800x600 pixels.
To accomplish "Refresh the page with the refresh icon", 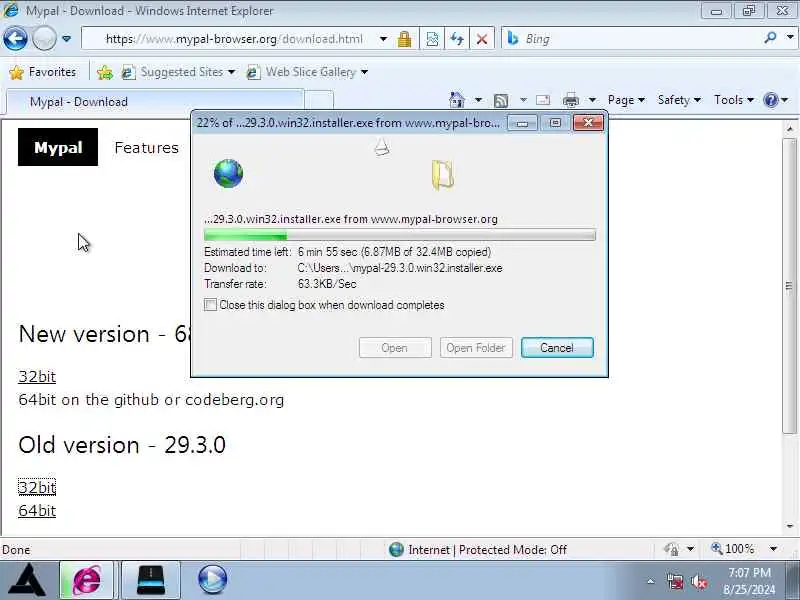I will tap(457, 39).
